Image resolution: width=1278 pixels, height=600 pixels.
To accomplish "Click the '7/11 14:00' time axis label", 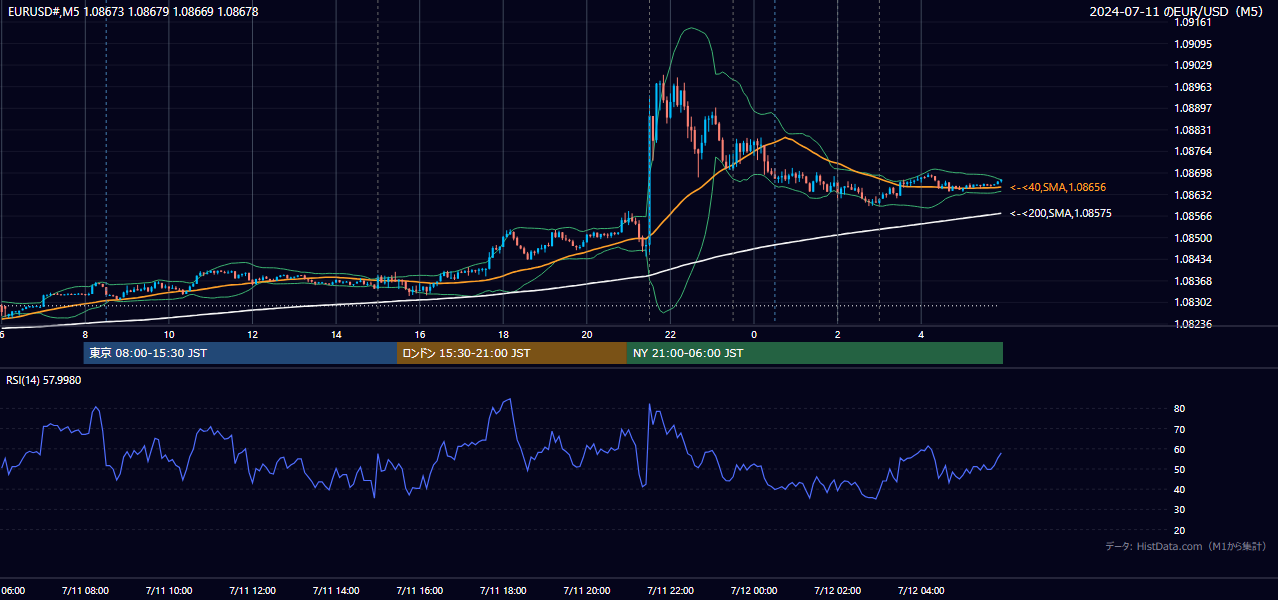I will [x=336, y=591].
